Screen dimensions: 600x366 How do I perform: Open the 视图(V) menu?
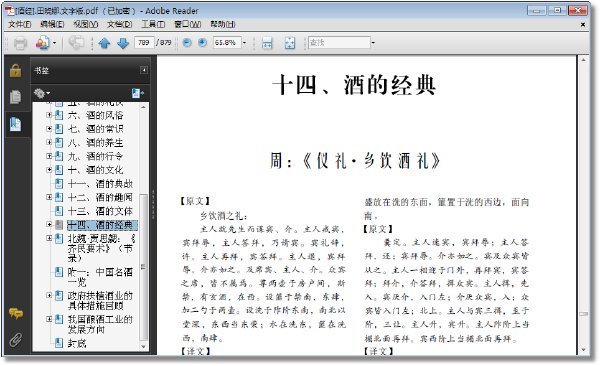coord(86,24)
